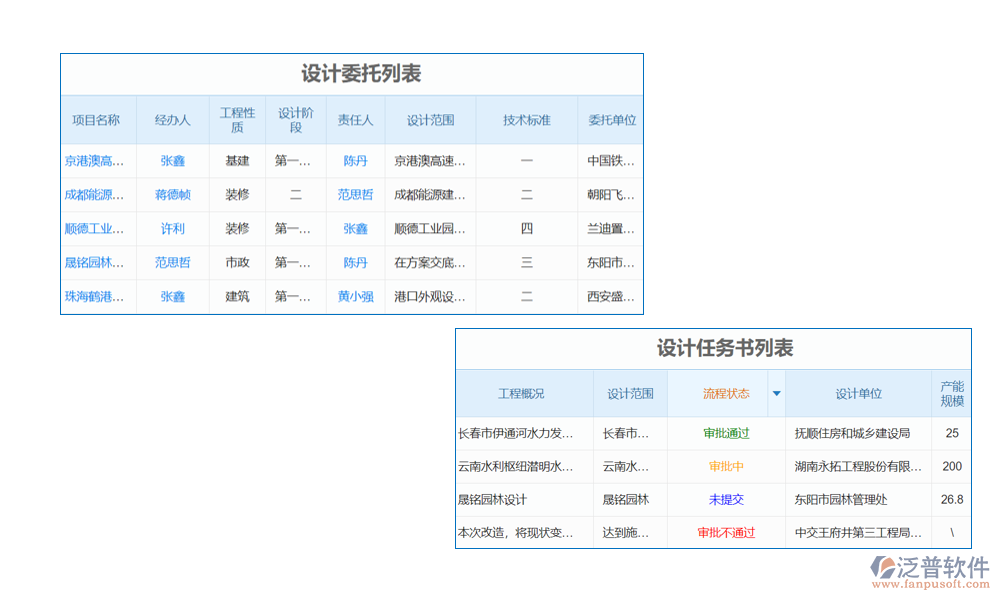Open the 流程状态 column dropdown arrow

(x=776, y=394)
